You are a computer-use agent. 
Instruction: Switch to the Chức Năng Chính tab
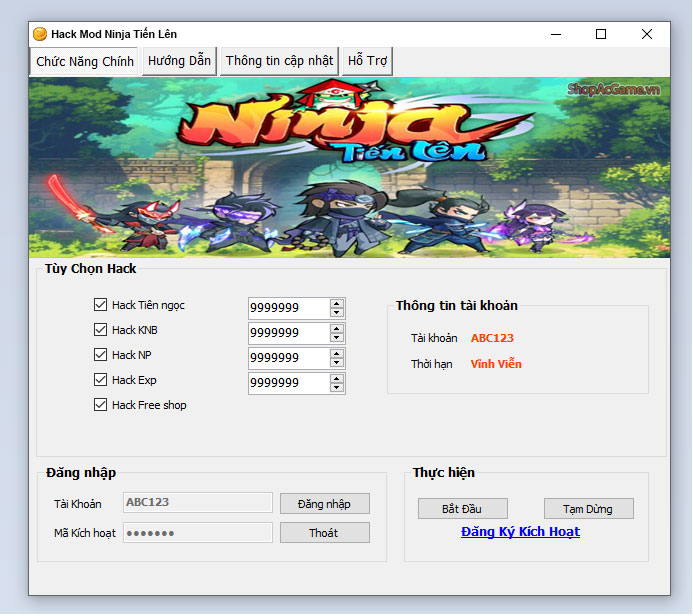point(84,61)
